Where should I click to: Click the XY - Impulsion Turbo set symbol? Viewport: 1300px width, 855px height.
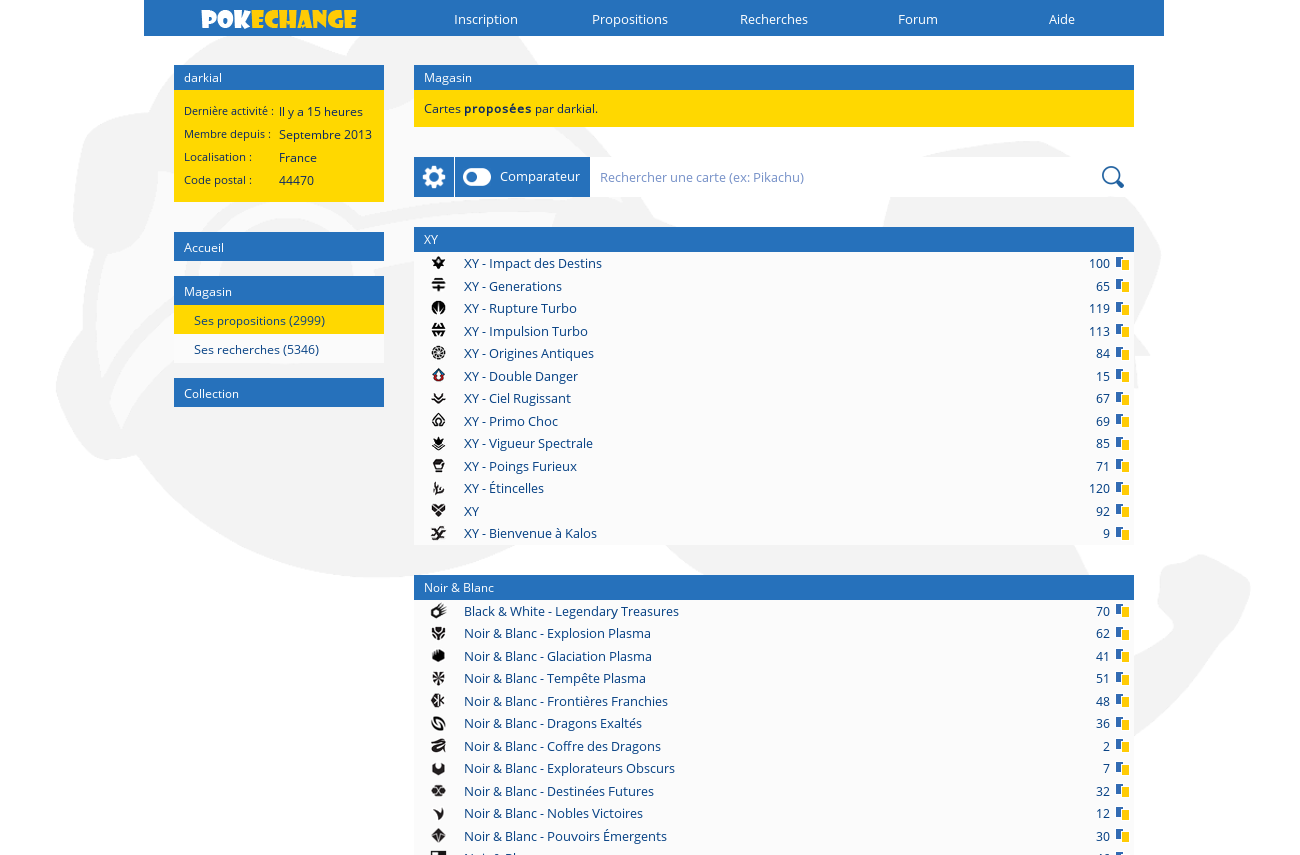[438, 331]
